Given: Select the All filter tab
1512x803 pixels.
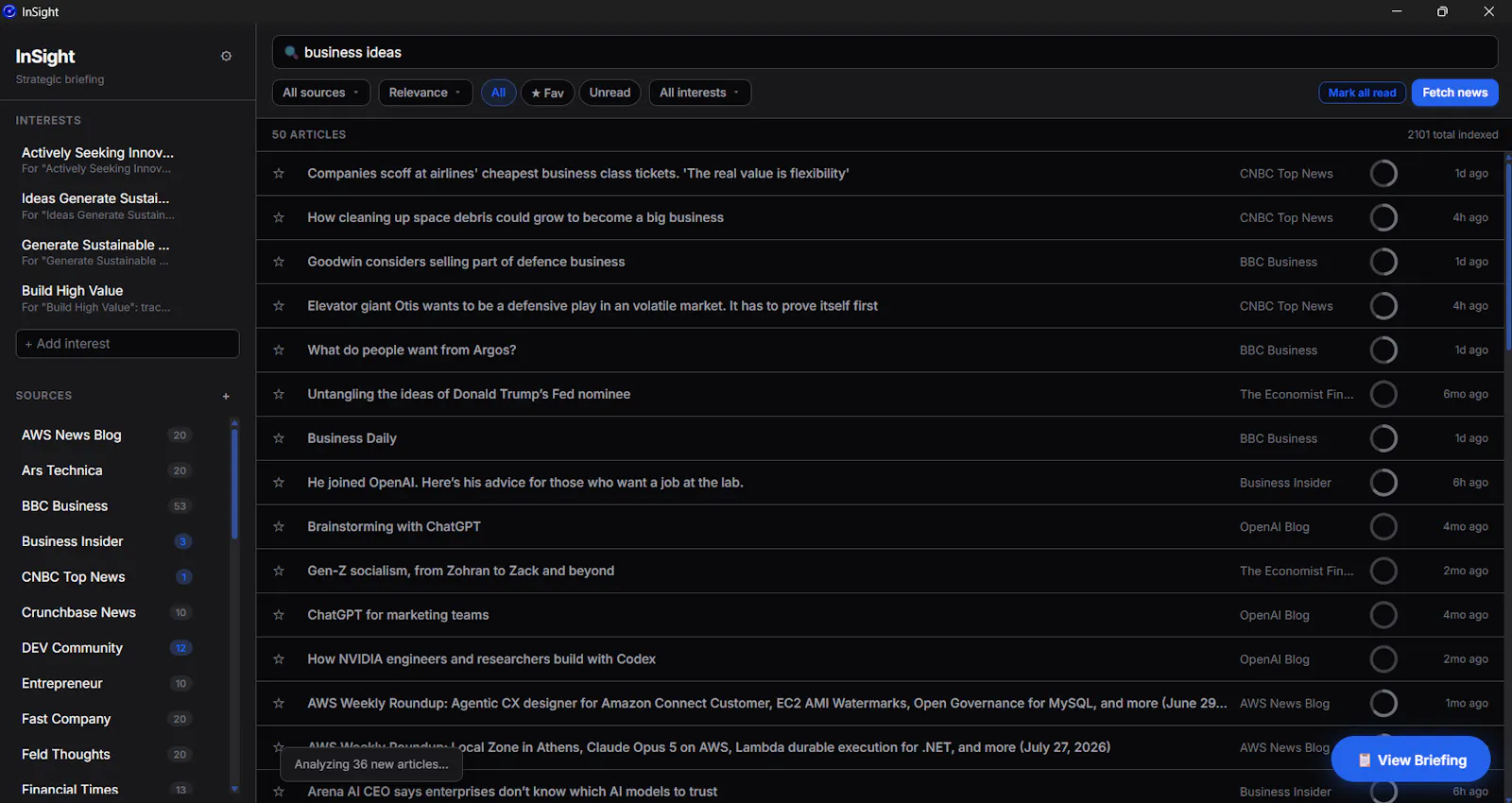Looking at the screenshot, I should (x=499, y=93).
